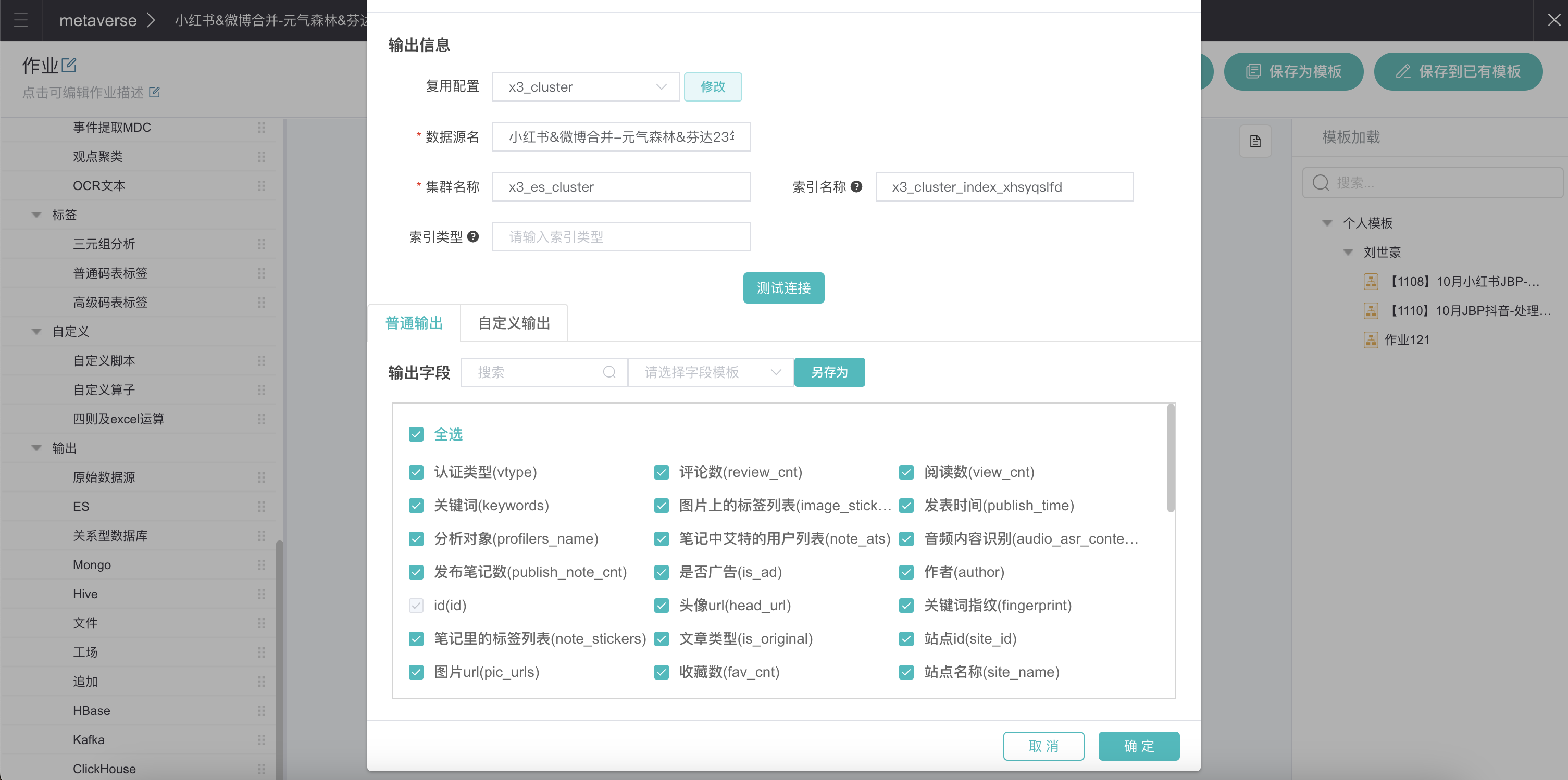Click drag handle icon for Mongo
Screen dimensions: 1568x780
261,564
